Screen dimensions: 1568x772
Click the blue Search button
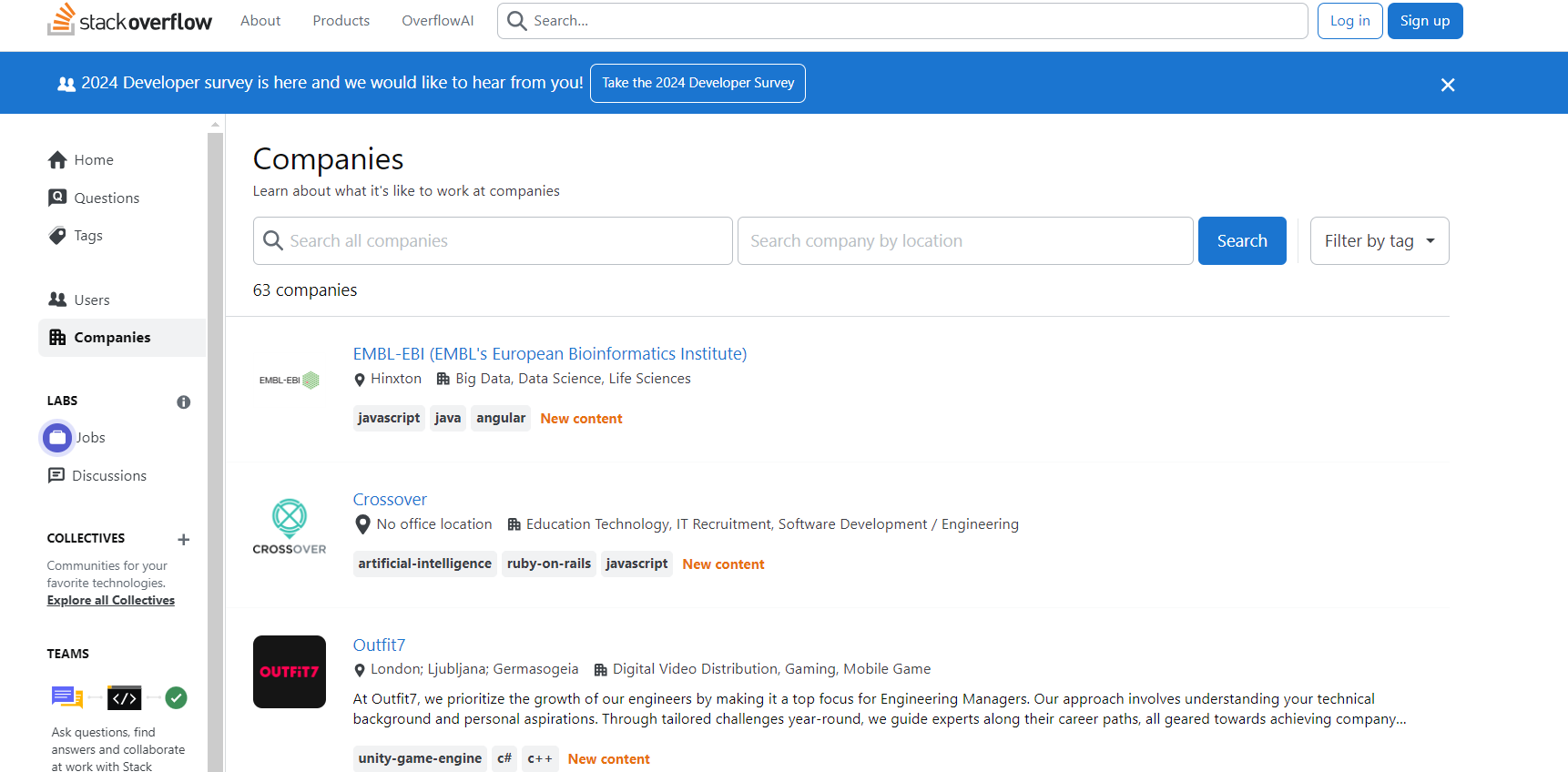[x=1242, y=240]
